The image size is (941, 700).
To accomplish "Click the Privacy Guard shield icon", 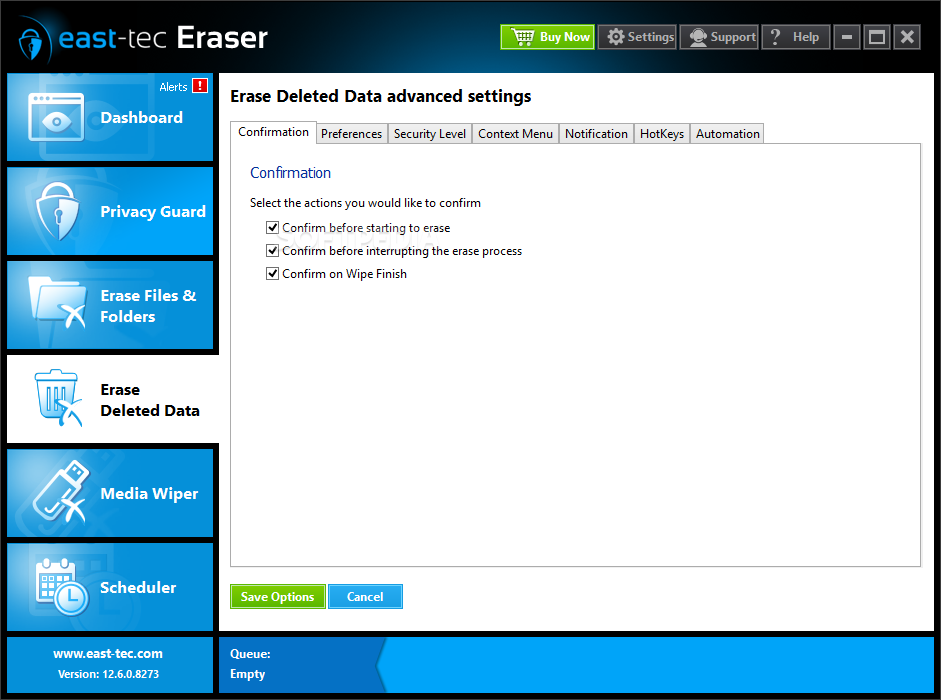I will 58,211.
